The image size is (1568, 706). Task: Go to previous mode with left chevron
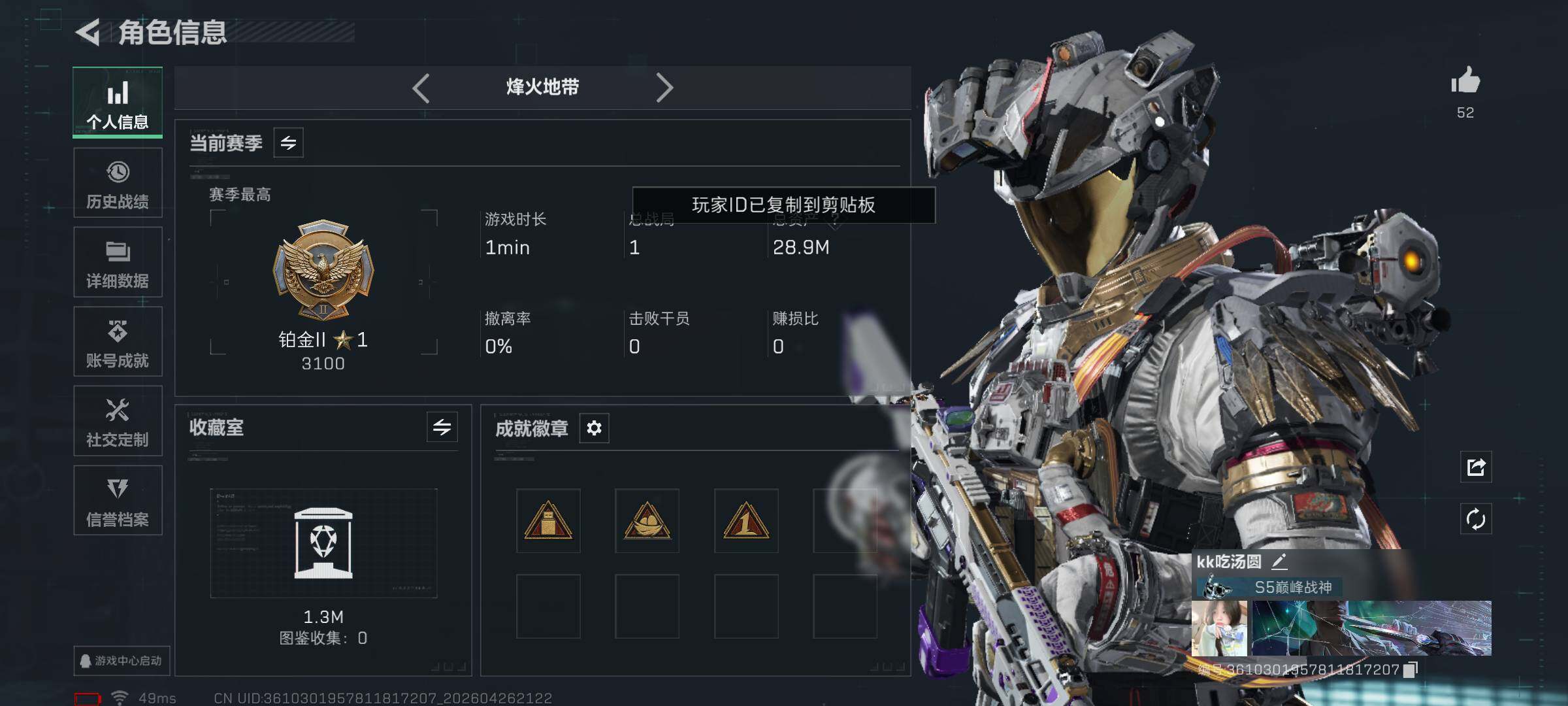[421, 88]
